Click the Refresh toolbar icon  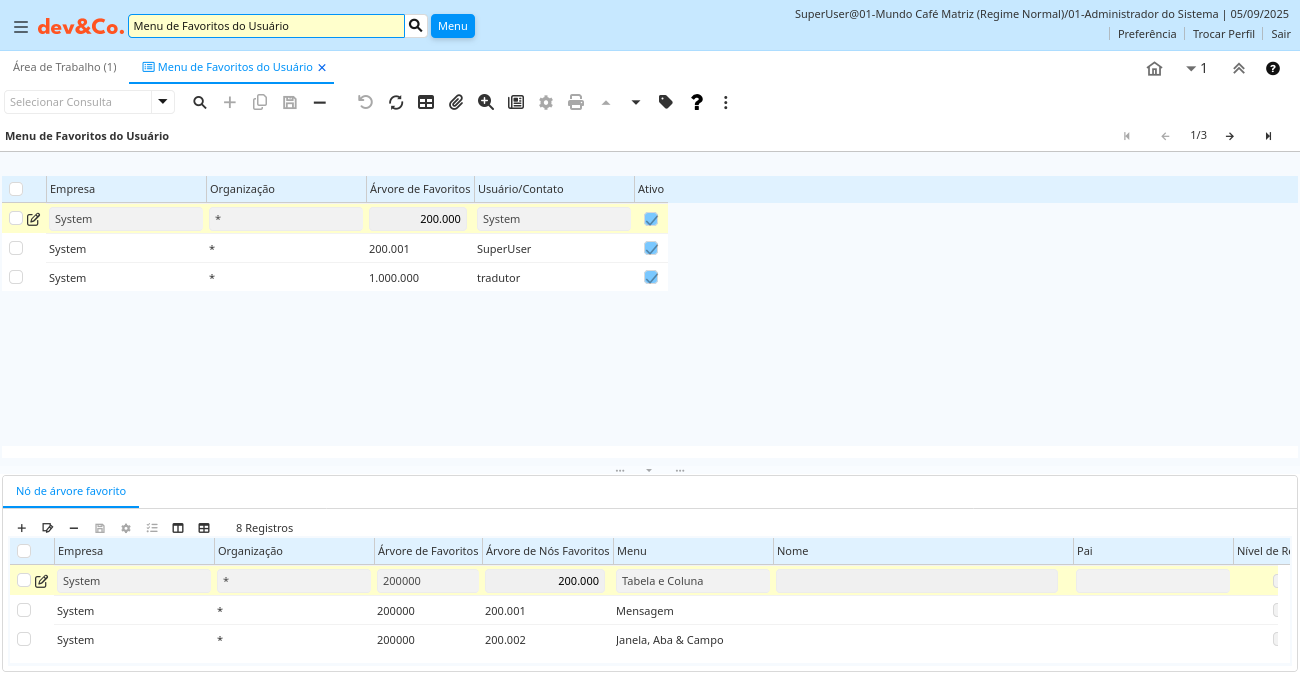point(396,102)
